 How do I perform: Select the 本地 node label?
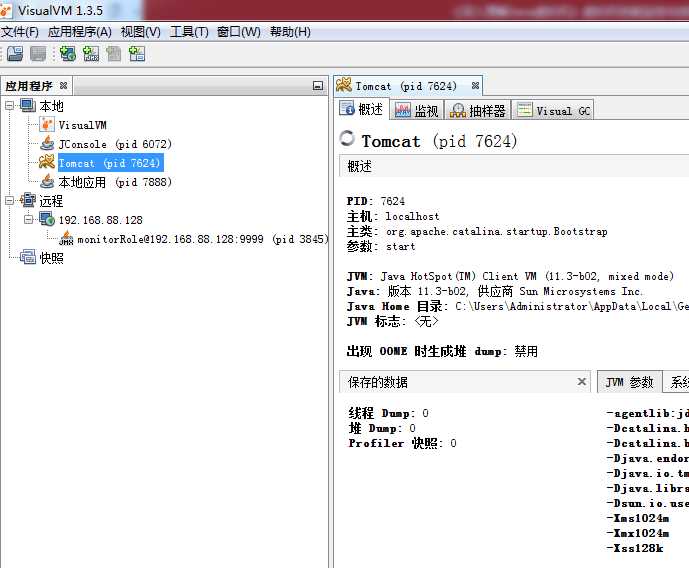pyautogui.click(x=51, y=106)
